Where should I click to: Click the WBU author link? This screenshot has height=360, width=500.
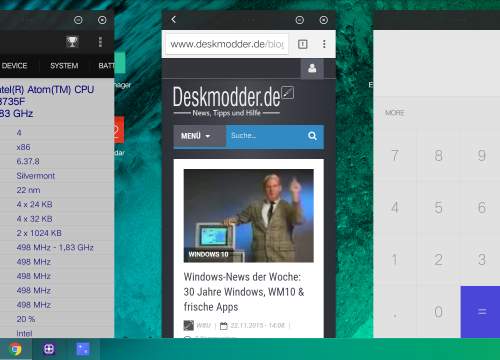pos(203,325)
